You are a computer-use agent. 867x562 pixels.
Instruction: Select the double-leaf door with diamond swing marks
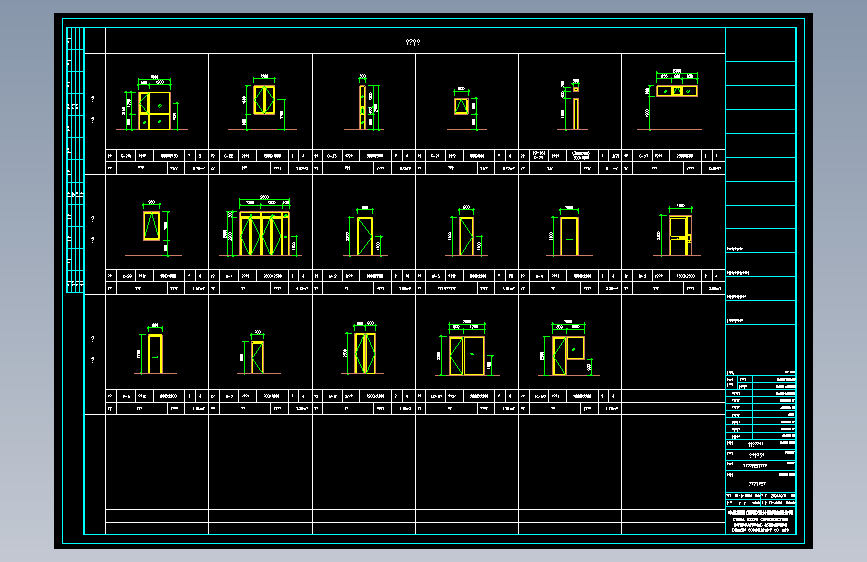(365, 353)
